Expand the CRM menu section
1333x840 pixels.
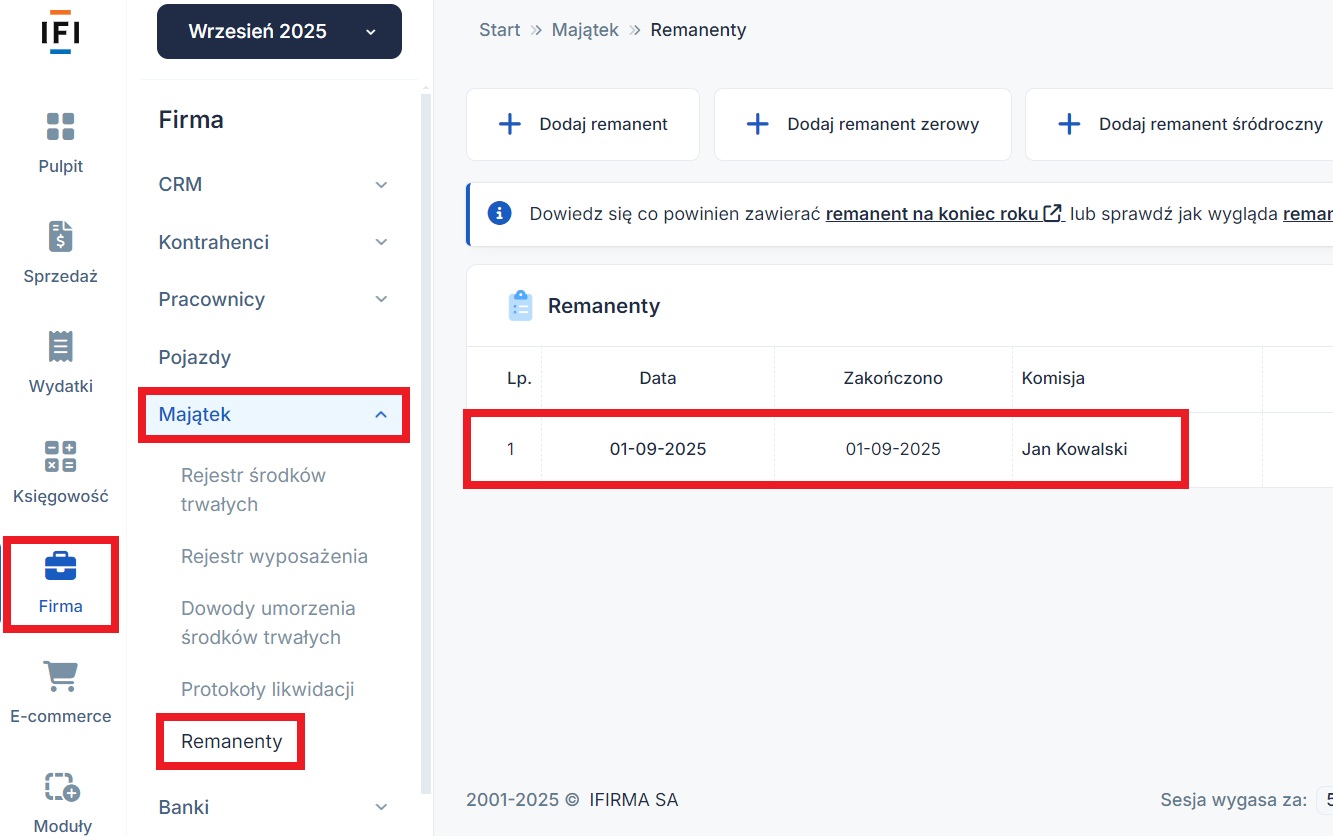[274, 185]
